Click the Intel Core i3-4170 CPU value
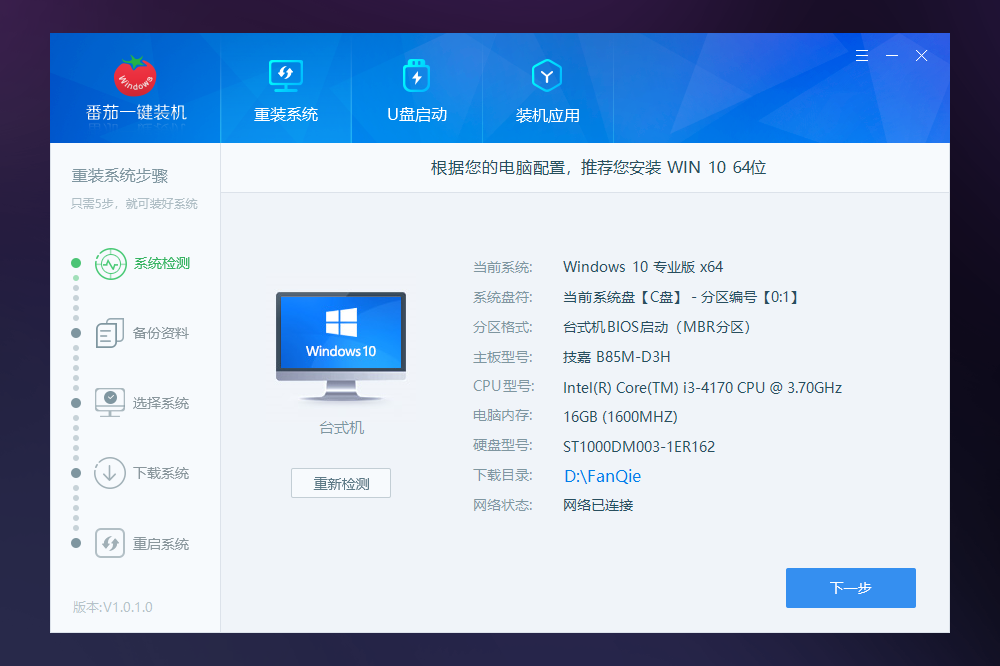The image size is (1000, 666). pos(702,388)
